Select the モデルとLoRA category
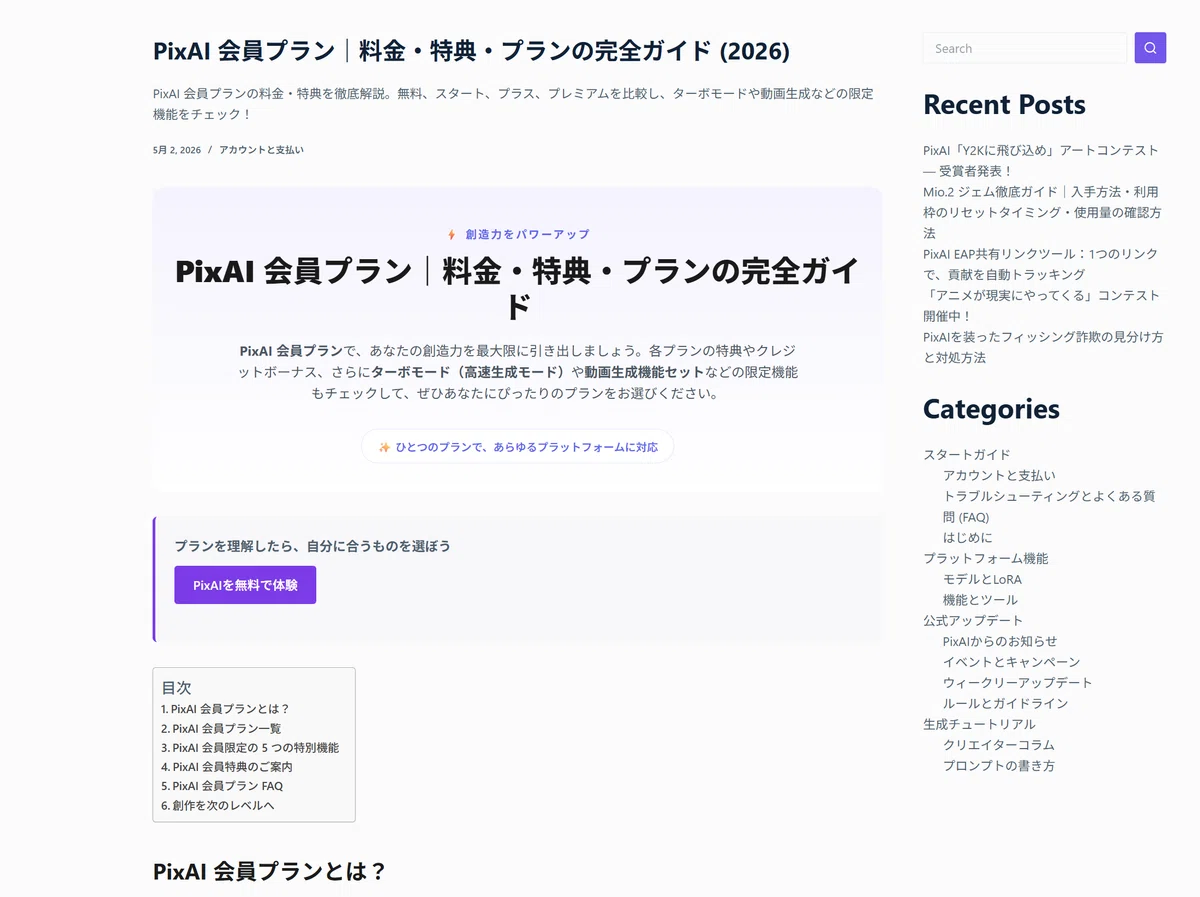The height and width of the screenshot is (897, 1200). [x=982, y=579]
